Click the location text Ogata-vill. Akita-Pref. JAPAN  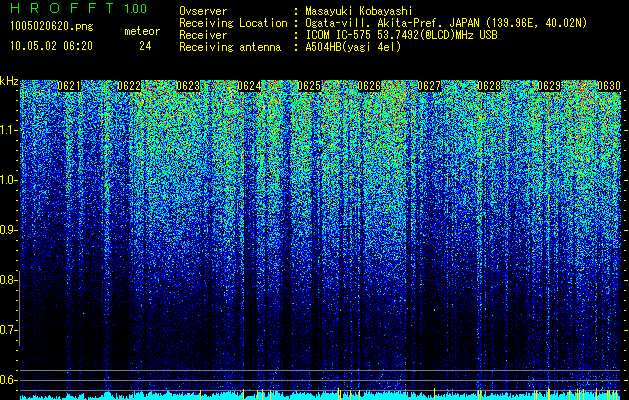pyautogui.click(x=392, y=23)
